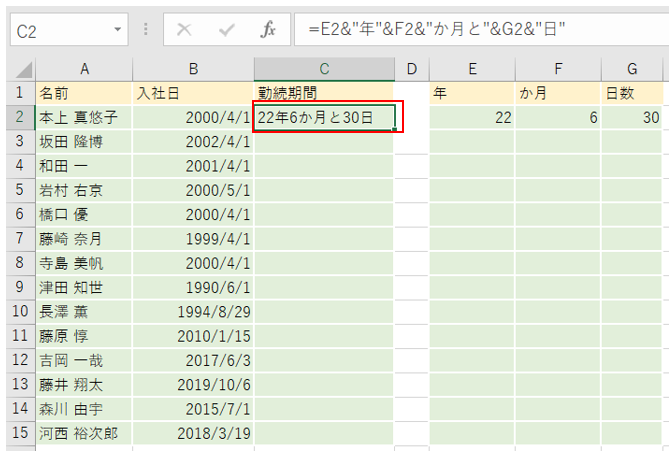Click the date cell 1994/8/29
The image size is (671, 455).
pyautogui.click(x=193, y=311)
